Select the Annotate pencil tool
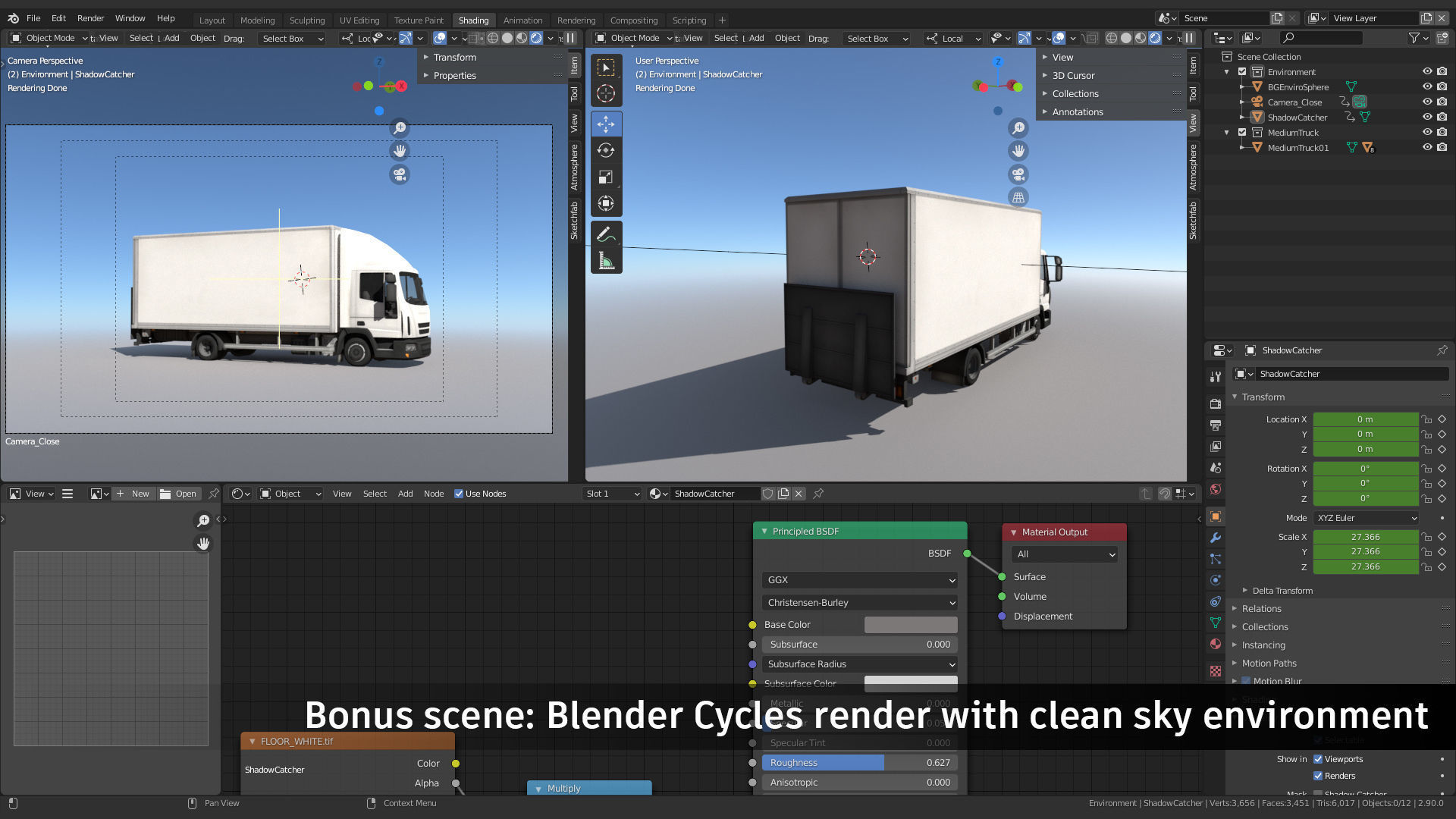The image size is (1456, 819). pos(606,234)
